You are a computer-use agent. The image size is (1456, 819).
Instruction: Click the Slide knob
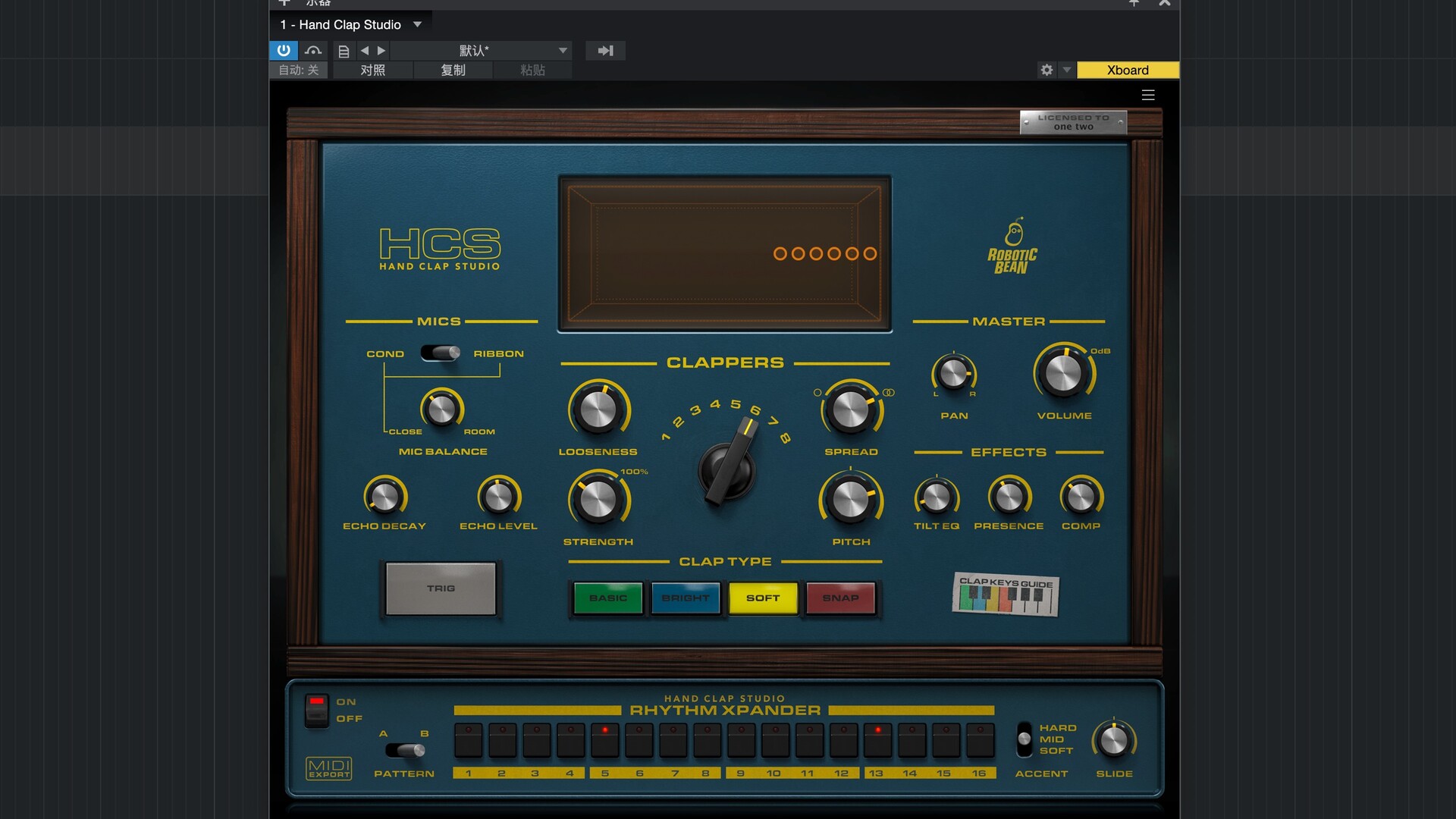click(x=1114, y=739)
